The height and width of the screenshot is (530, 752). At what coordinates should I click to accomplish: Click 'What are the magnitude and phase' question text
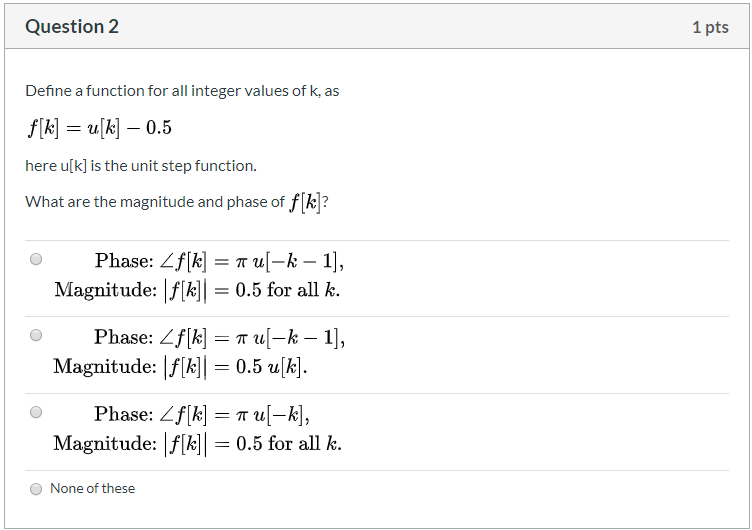tap(155, 202)
